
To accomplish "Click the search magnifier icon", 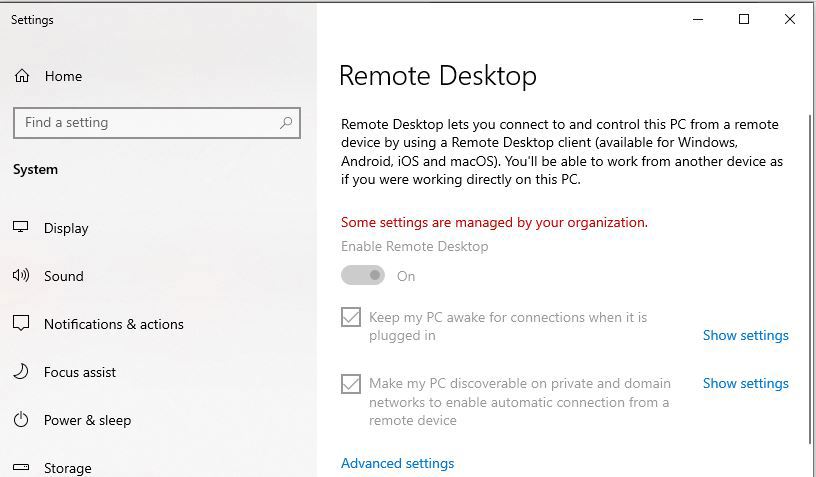I will (286, 123).
